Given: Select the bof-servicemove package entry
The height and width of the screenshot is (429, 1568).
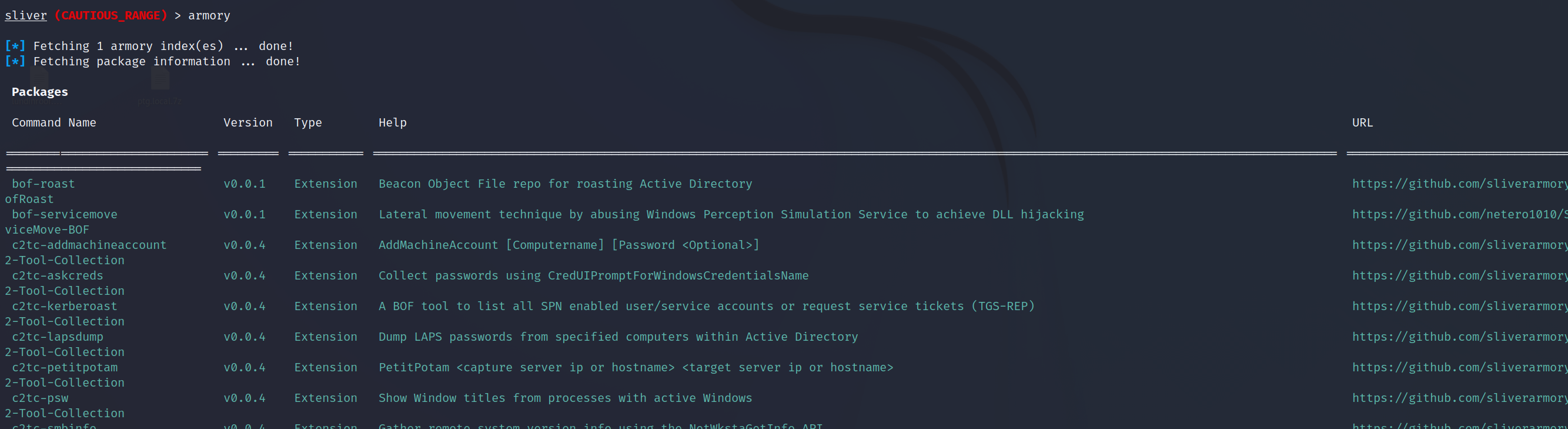Looking at the screenshot, I should tap(65, 214).
